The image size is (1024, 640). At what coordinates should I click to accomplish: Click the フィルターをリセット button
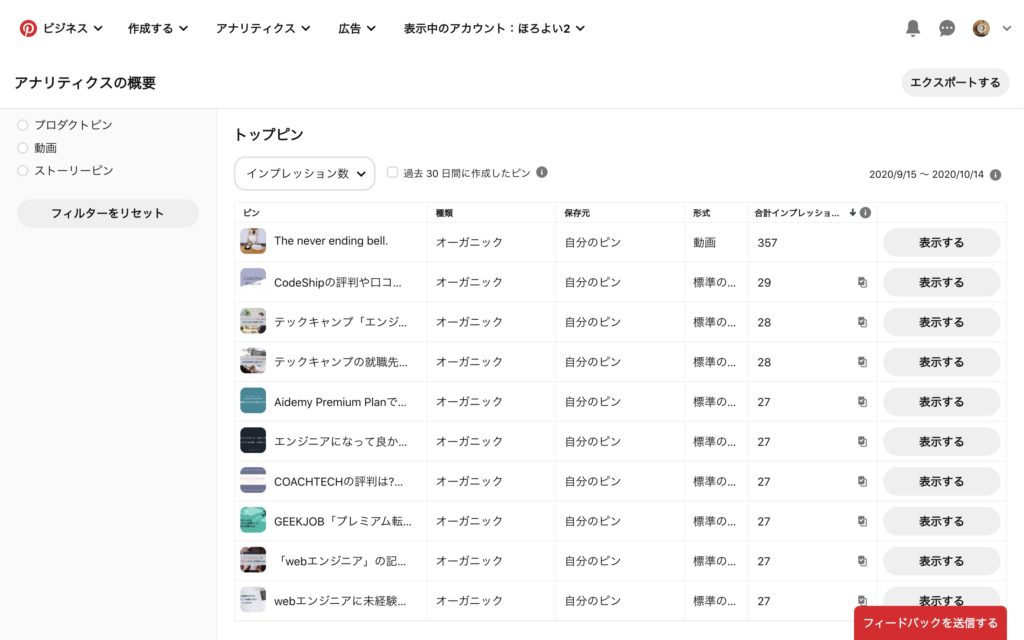[x=108, y=213]
